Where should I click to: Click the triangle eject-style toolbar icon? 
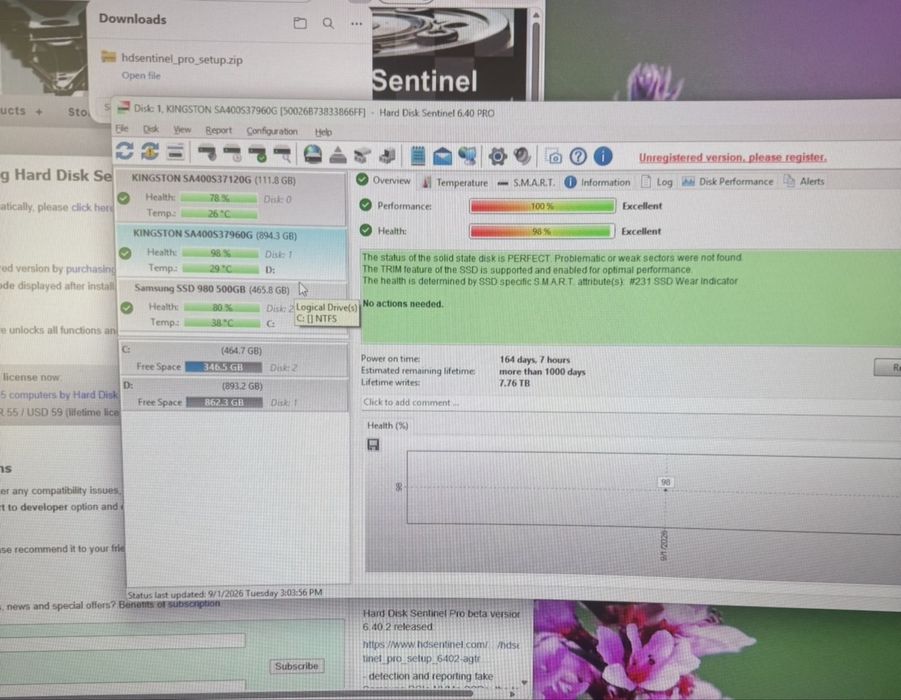click(338, 155)
